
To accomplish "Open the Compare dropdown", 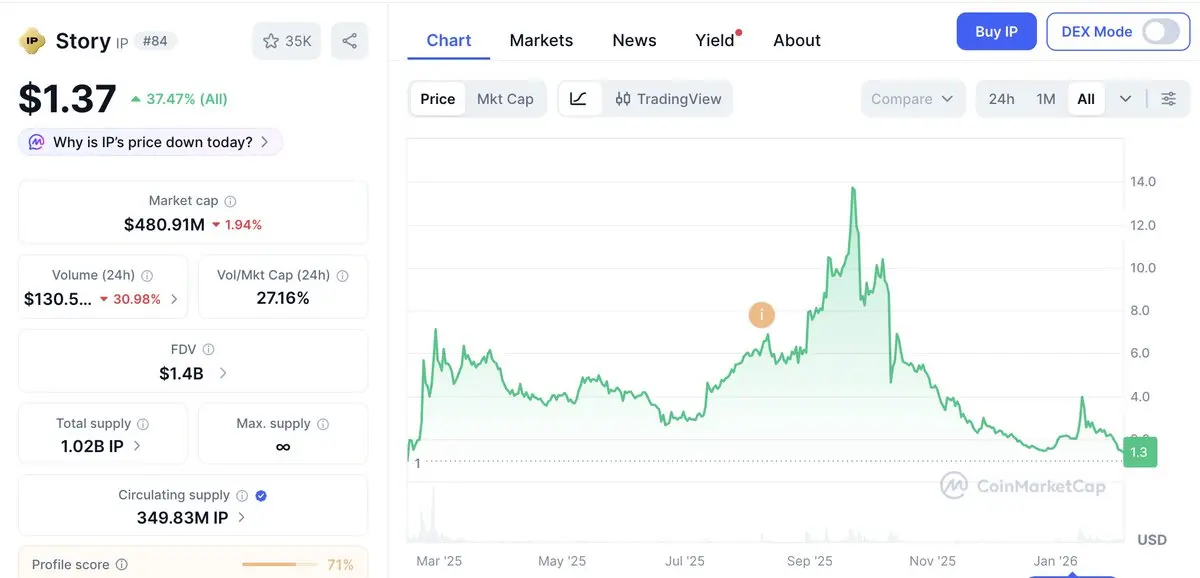I will click(x=912, y=99).
